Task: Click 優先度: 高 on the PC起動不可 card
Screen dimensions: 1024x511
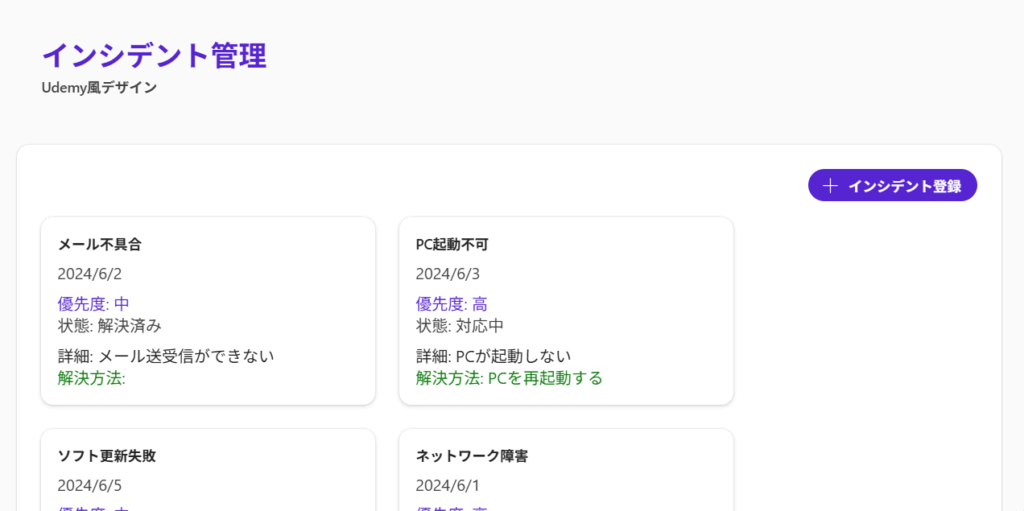Action: click(451, 304)
